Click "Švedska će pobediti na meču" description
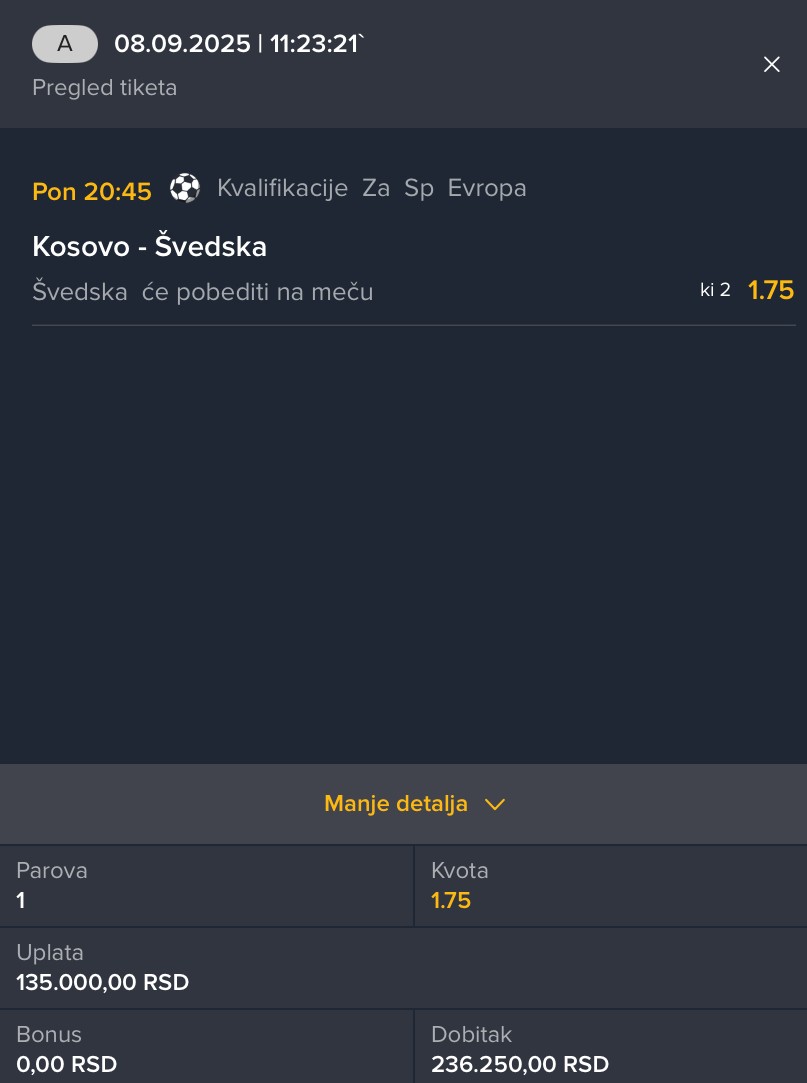Image resolution: width=807 pixels, height=1083 pixels. pos(202,292)
